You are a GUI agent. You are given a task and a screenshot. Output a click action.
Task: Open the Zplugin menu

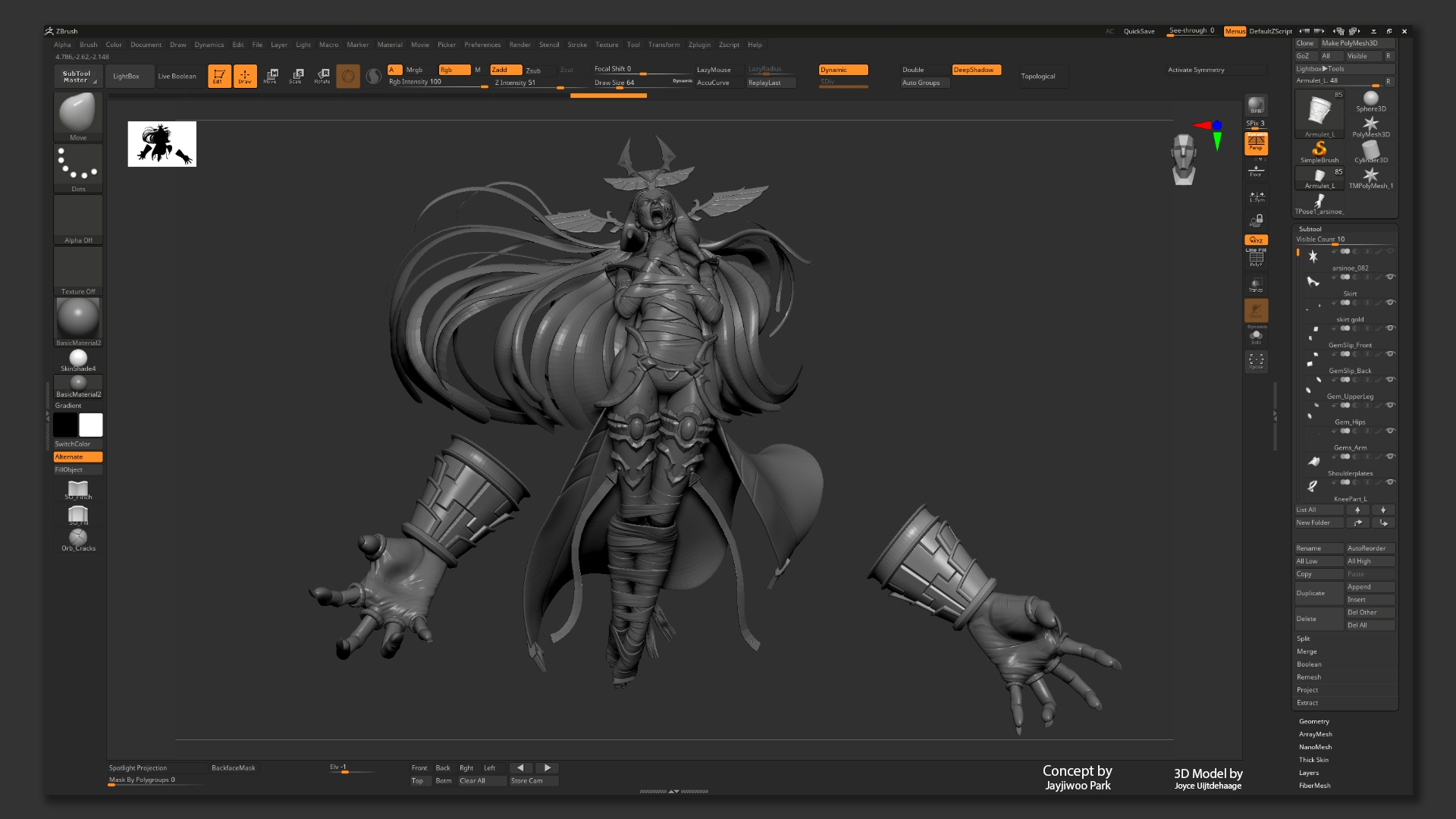[699, 45]
